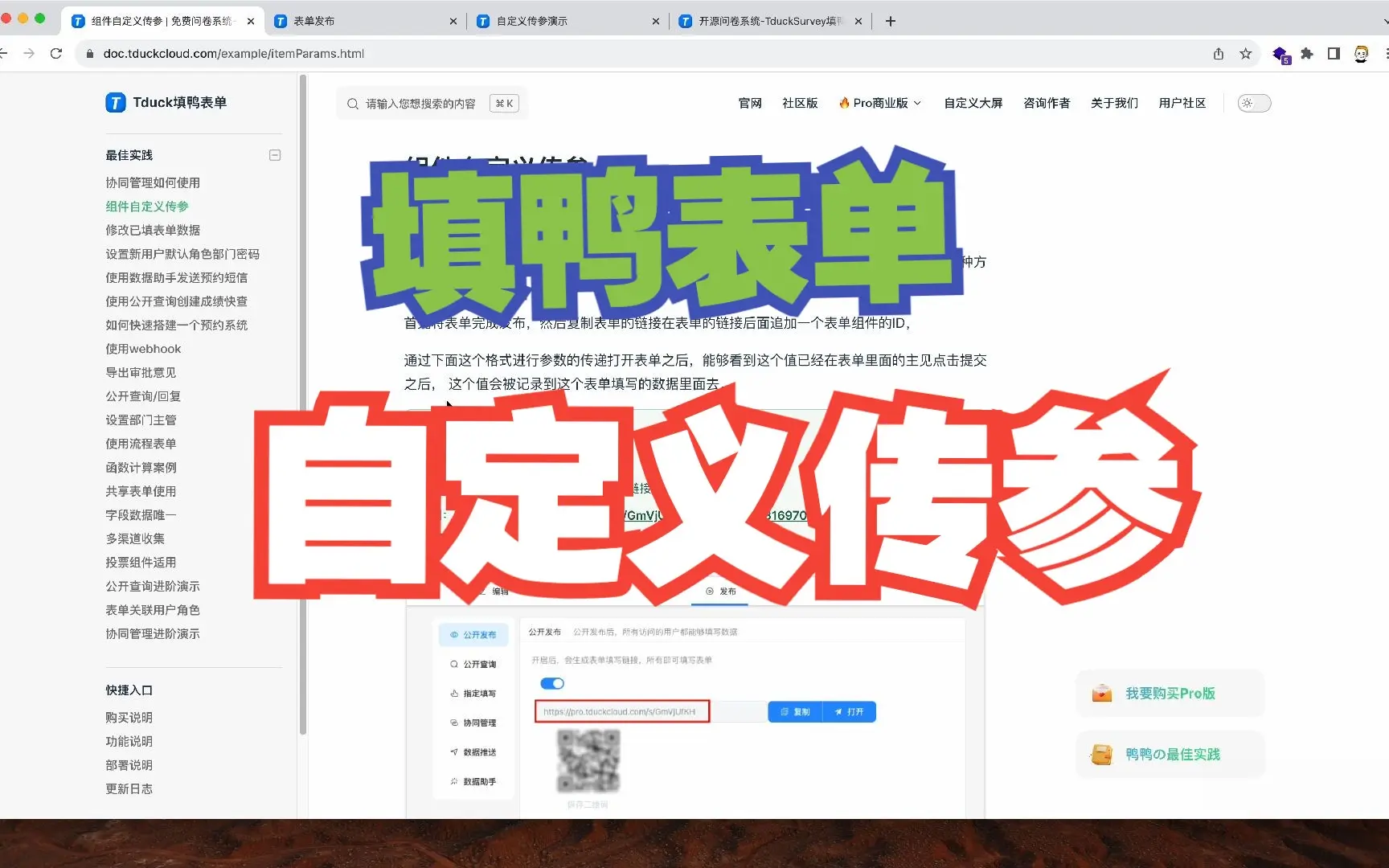The image size is (1389, 868).
Task: Bookmark this page with the star icon
Action: pos(1246,54)
